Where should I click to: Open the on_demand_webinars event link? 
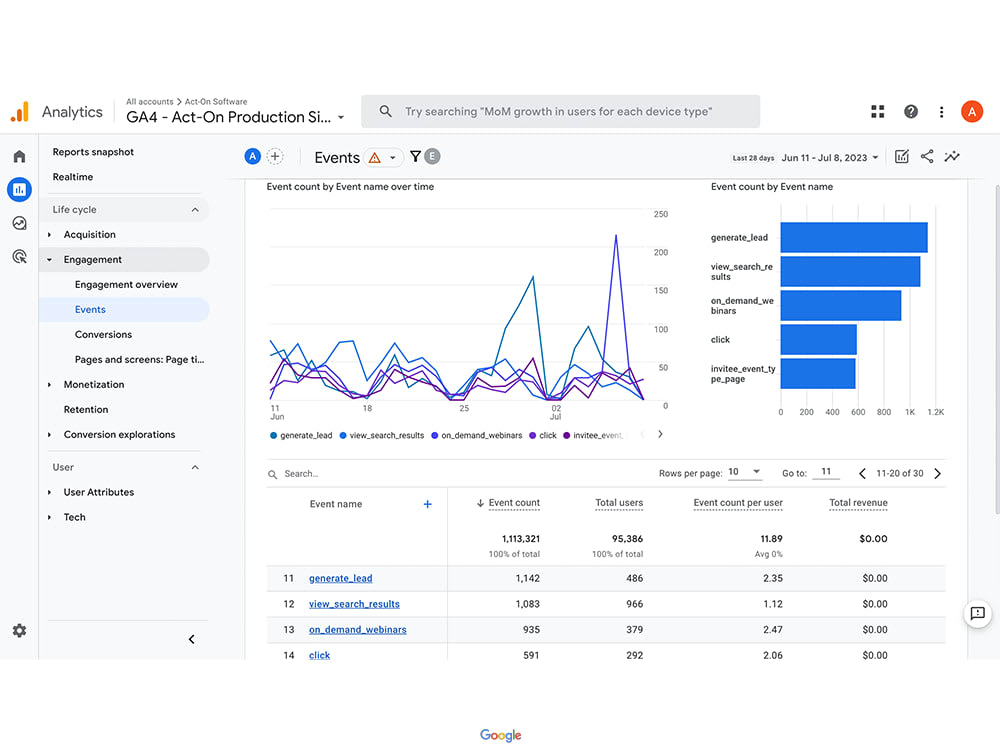point(358,629)
